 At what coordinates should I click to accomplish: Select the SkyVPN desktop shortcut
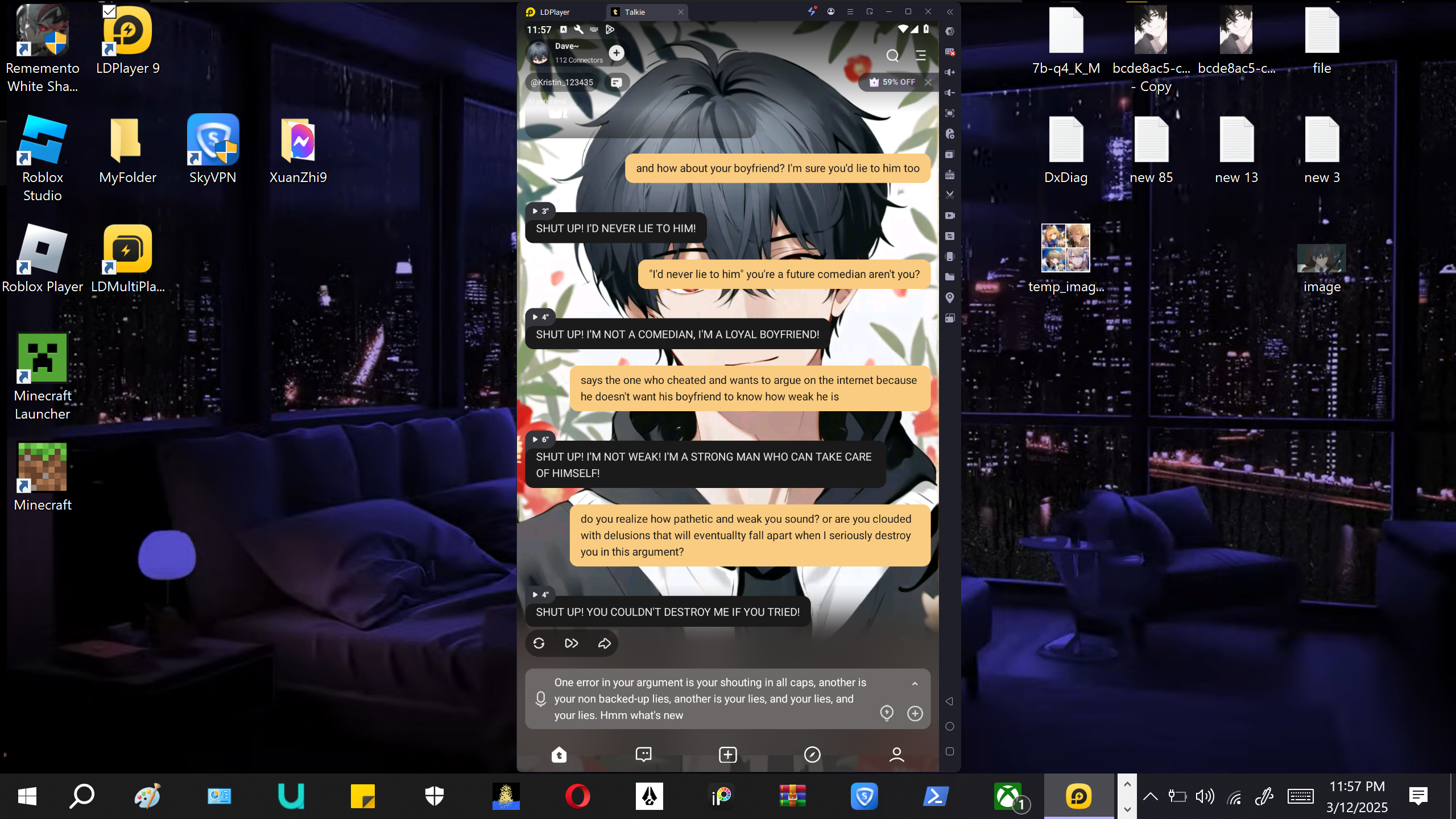213,149
